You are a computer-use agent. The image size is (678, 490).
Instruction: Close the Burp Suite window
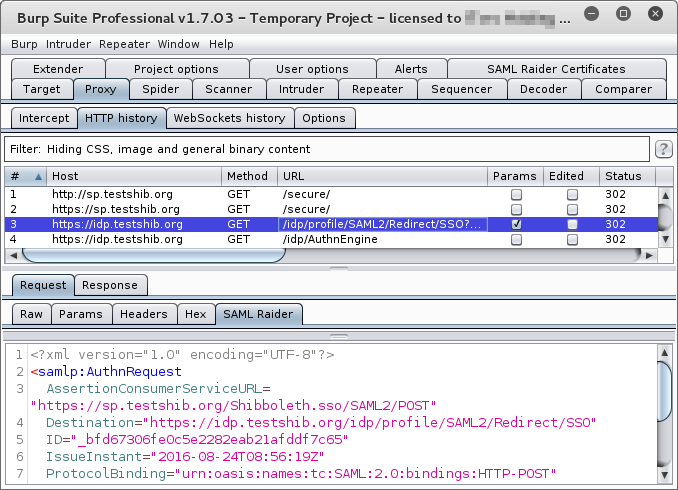(656, 14)
